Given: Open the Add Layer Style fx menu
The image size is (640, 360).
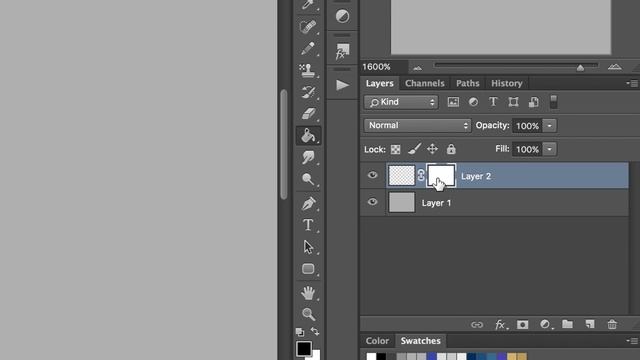Looking at the screenshot, I should pos(501,325).
